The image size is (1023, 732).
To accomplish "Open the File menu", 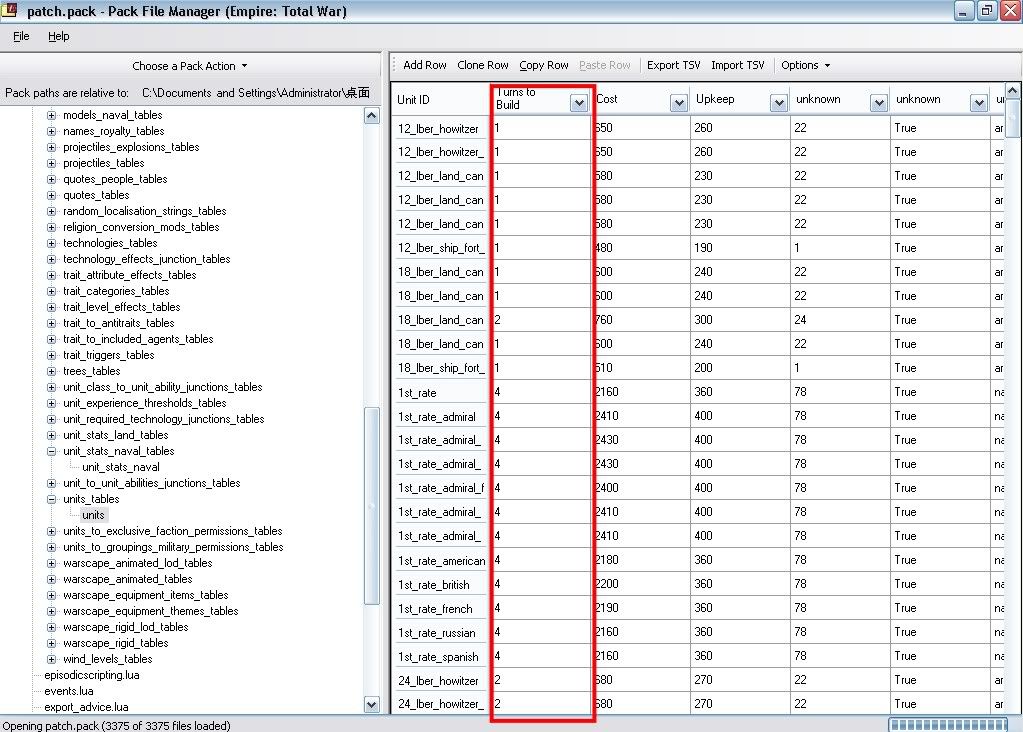I will pyautogui.click(x=21, y=36).
